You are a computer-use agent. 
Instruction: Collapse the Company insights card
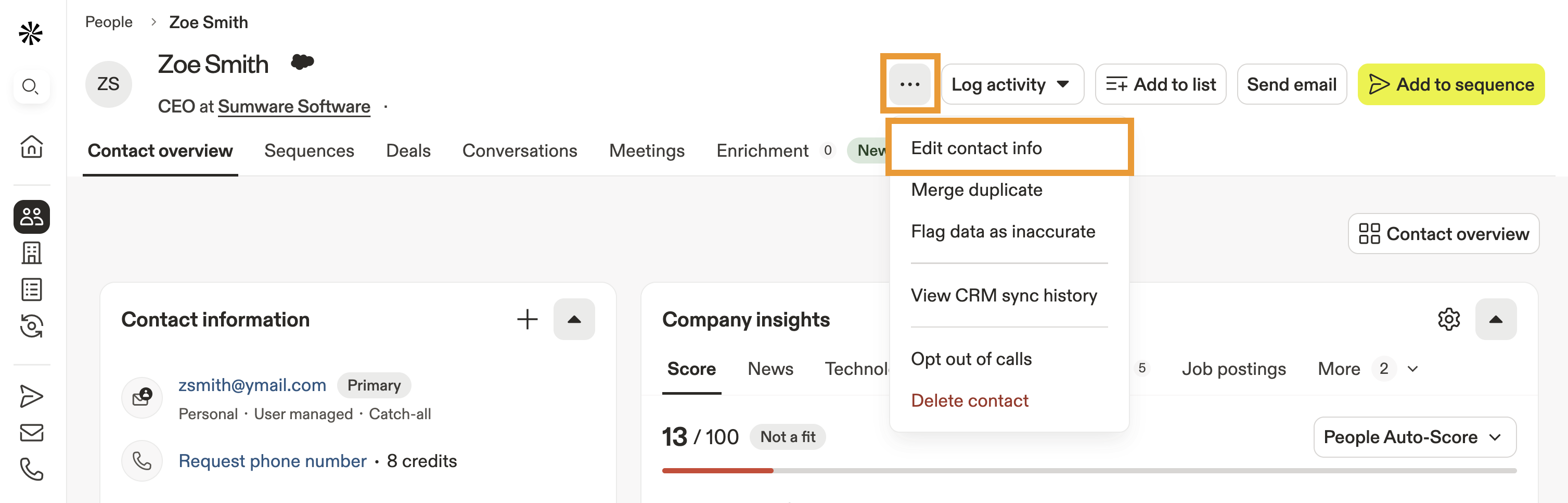pos(1496,319)
